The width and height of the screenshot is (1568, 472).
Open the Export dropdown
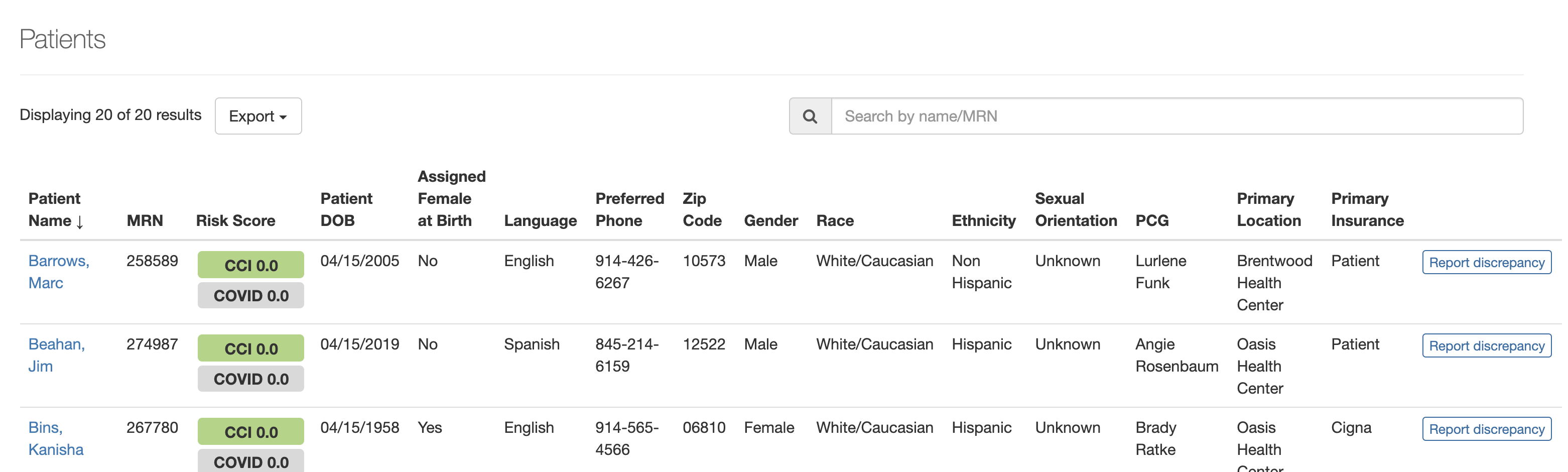(x=257, y=116)
